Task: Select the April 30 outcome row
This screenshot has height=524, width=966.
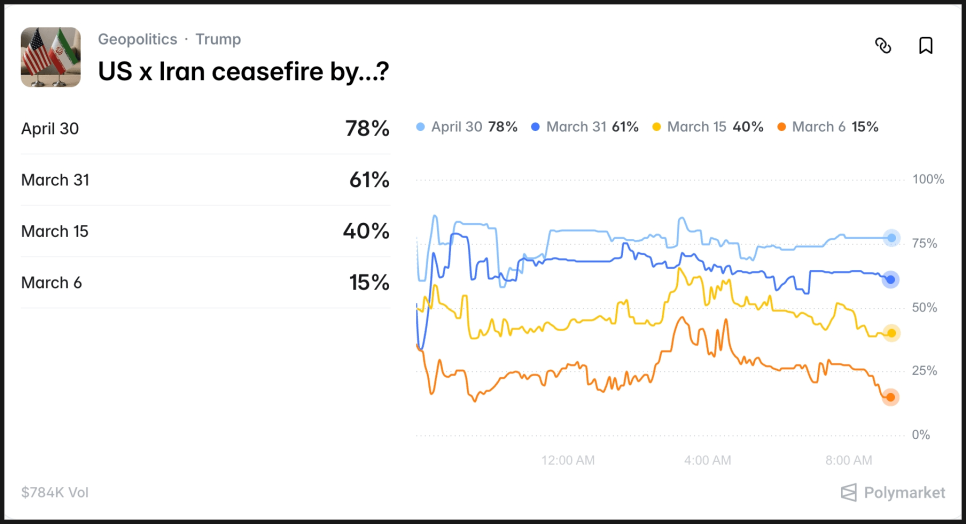Action: [205, 128]
